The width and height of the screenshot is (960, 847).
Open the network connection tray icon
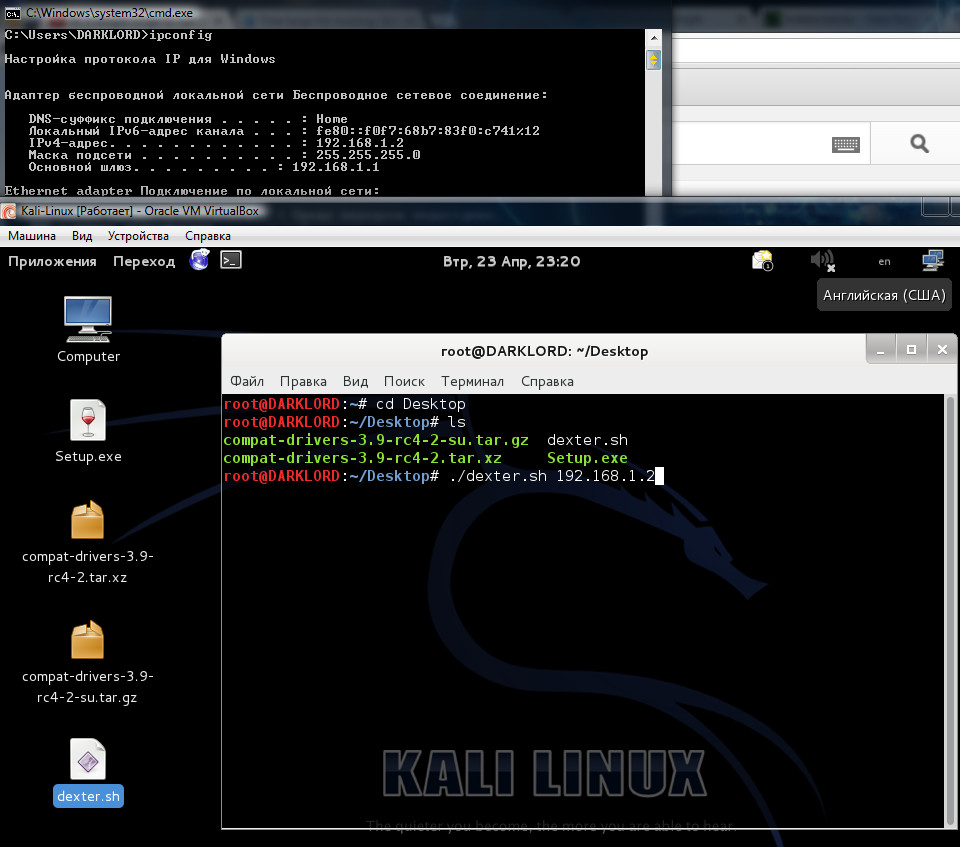[x=933, y=261]
